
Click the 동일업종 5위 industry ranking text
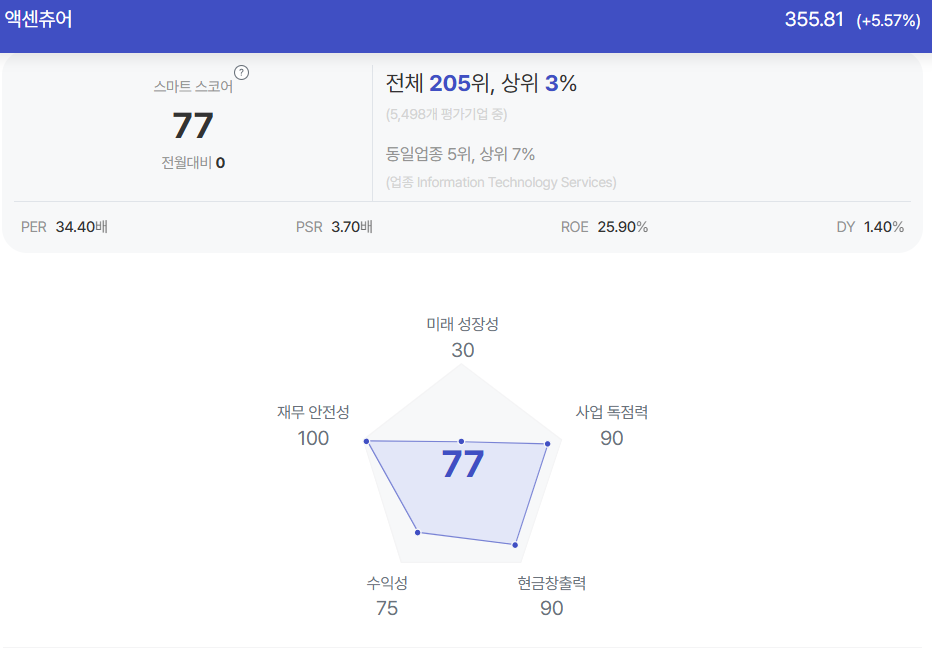429,155
